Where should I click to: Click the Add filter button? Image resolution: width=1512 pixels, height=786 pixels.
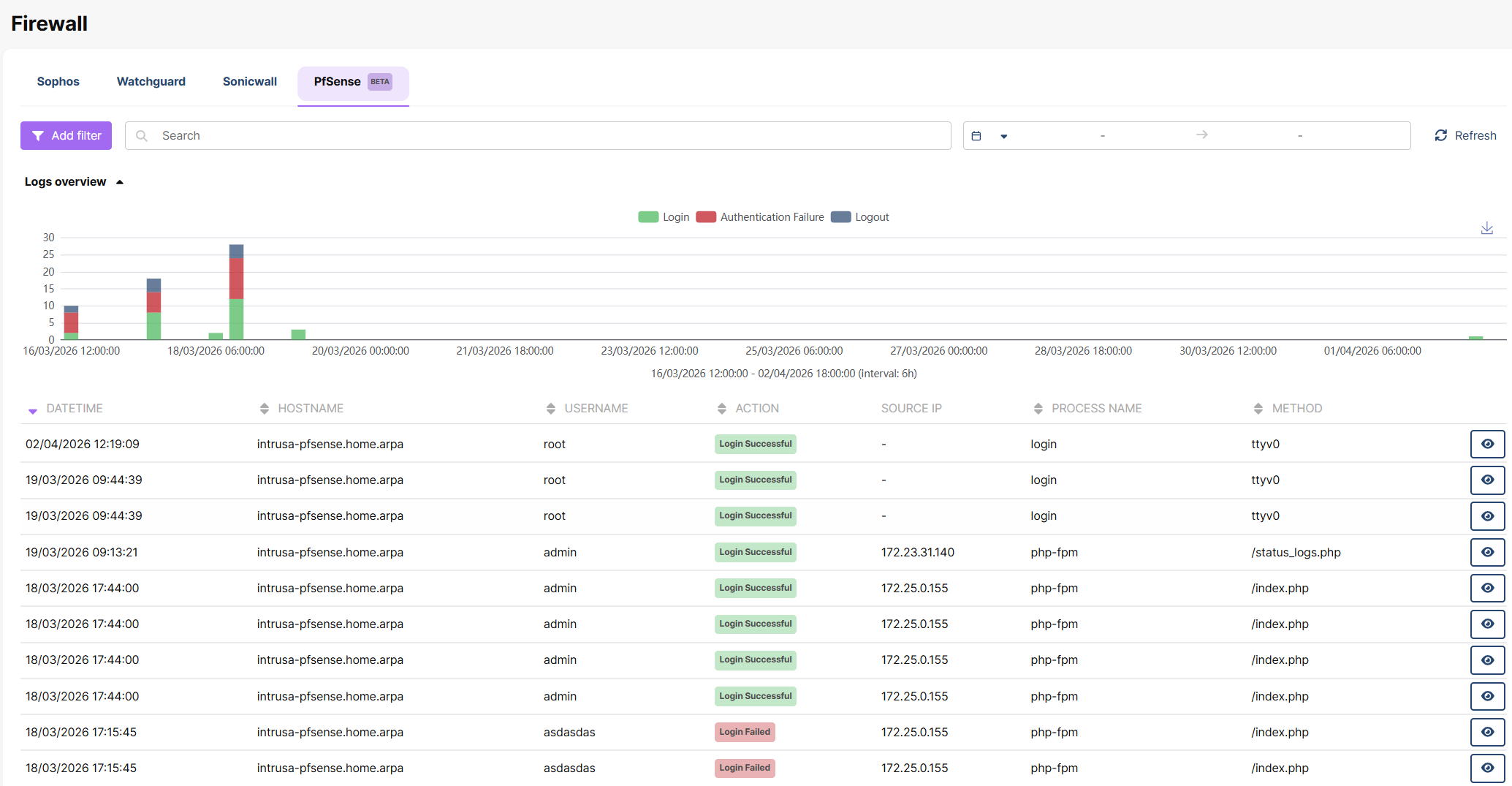[x=66, y=135]
